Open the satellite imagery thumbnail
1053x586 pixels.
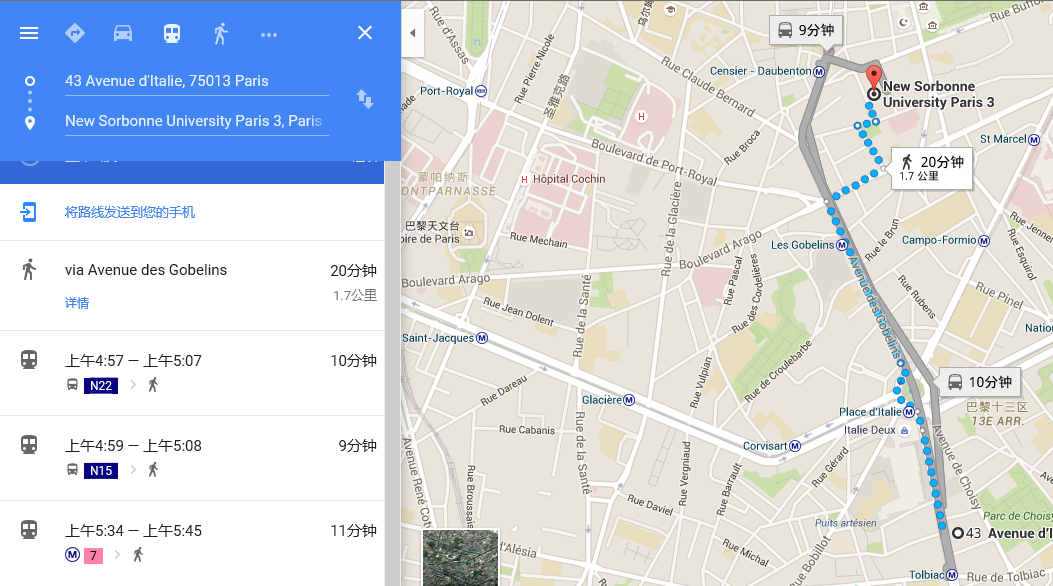click(x=461, y=558)
